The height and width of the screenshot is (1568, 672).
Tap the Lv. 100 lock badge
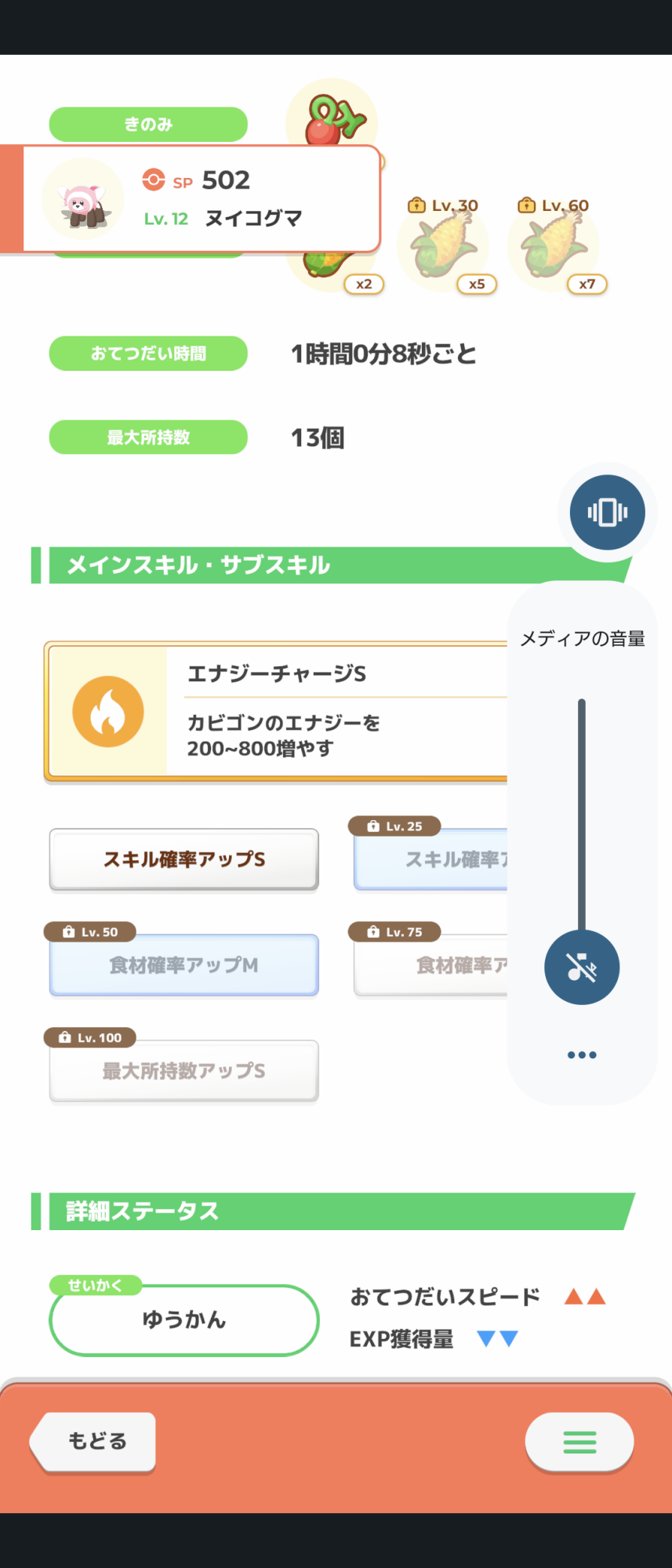[x=90, y=1037]
